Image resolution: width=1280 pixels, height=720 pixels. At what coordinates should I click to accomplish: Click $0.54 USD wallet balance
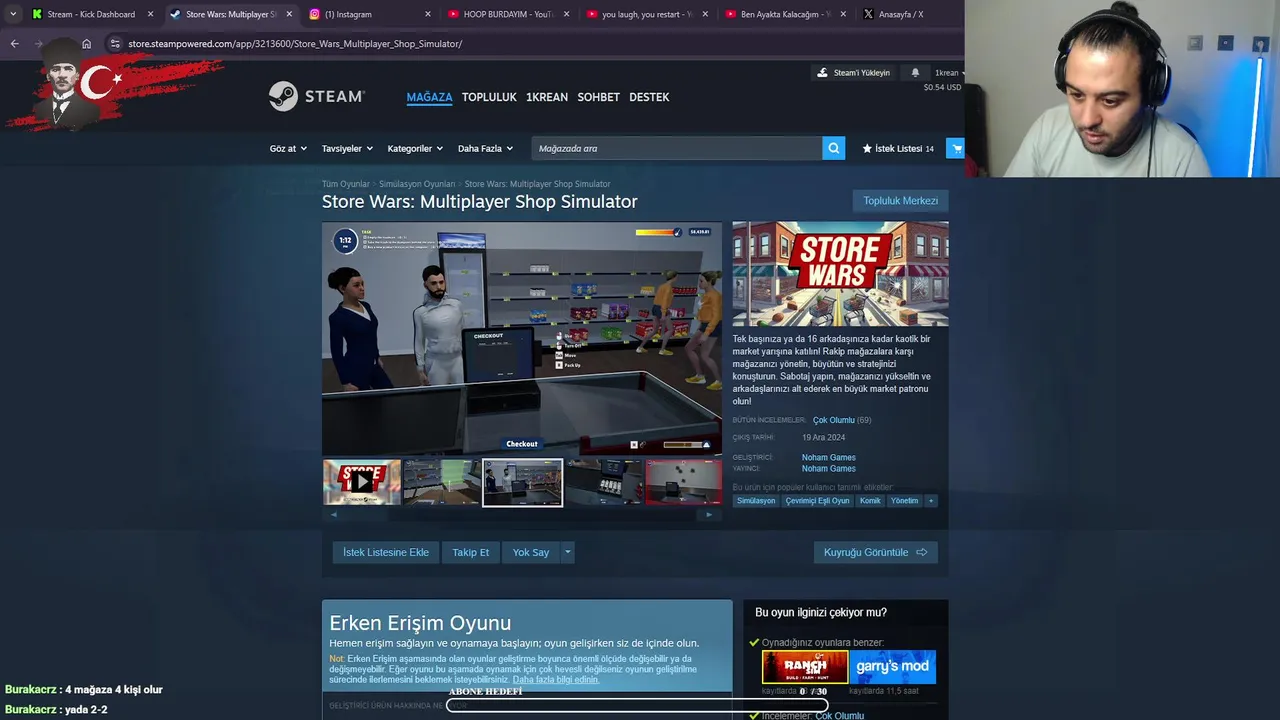pos(942,87)
